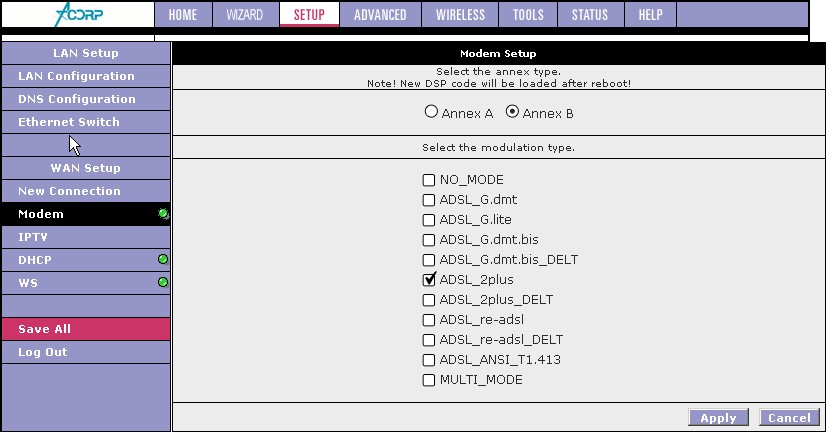Click the Acorp logo

(79, 14)
